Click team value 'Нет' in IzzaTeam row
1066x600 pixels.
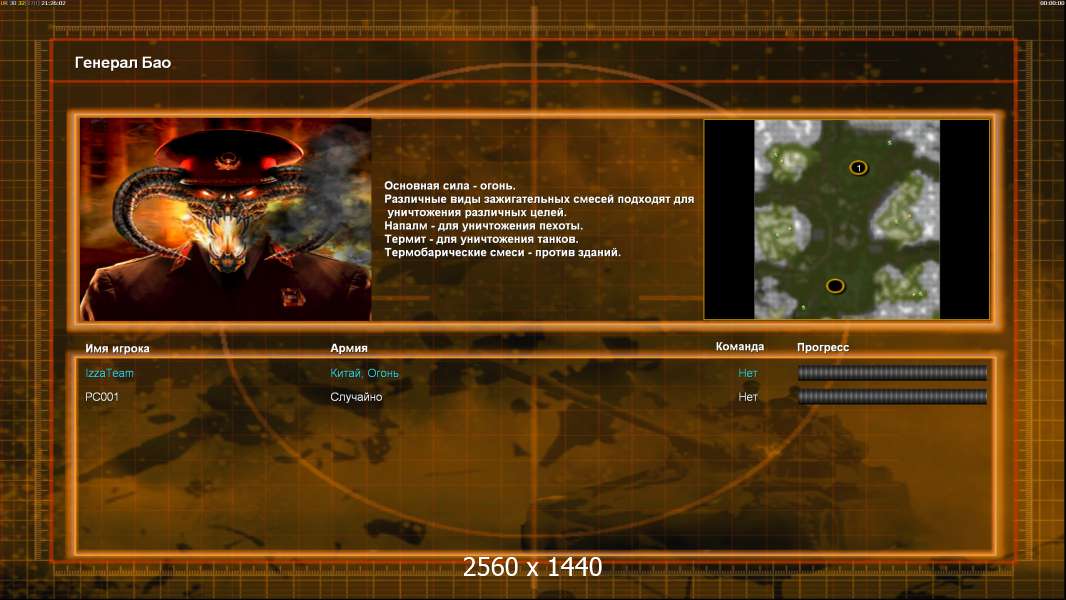pos(748,373)
